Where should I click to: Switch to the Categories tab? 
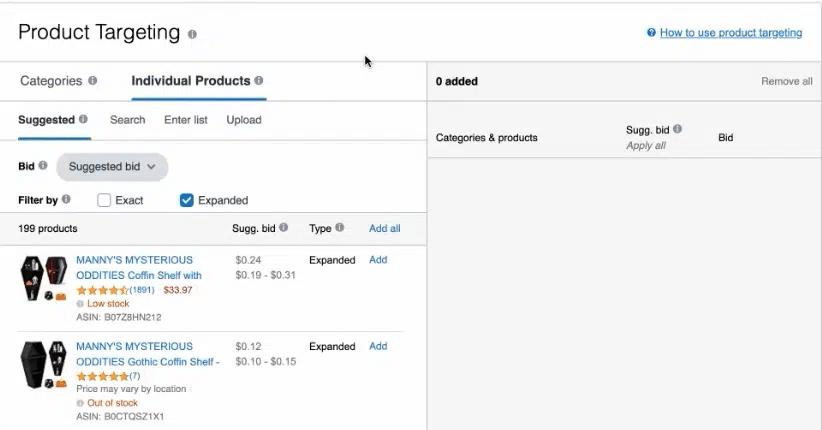[x=51, y=81]
